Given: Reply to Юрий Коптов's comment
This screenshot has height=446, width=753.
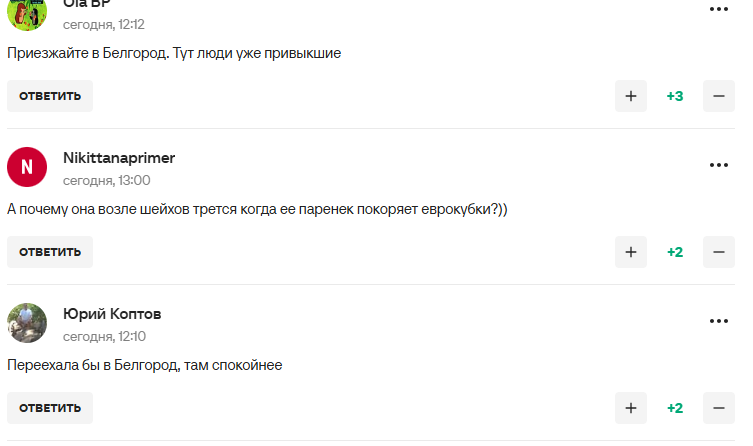Looking at the screenshot, I should [x=50, y=408].
